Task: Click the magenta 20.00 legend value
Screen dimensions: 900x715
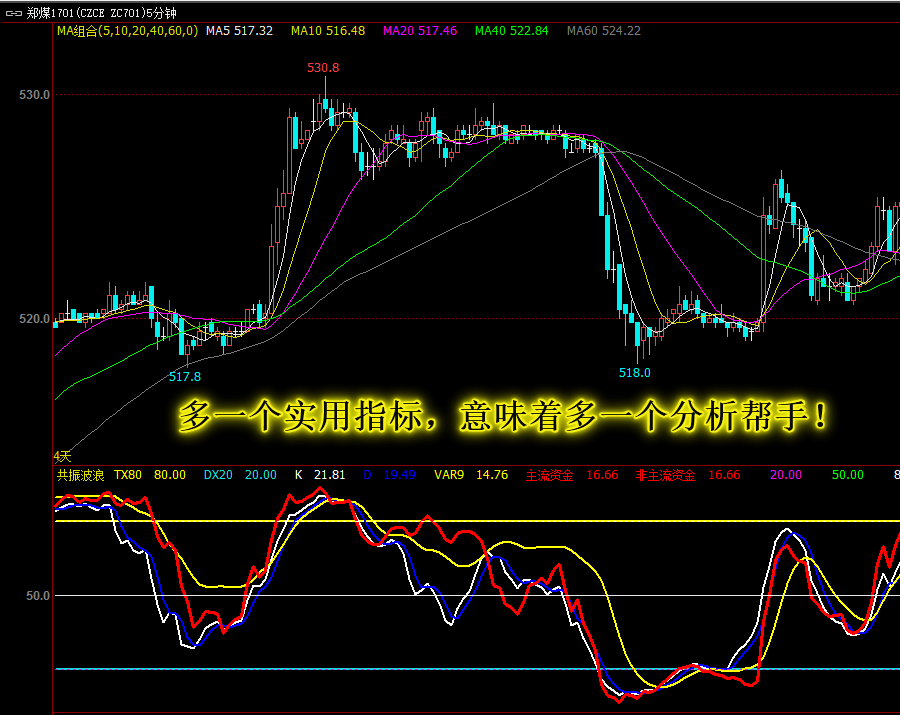Action: click(x=786, y=475)
